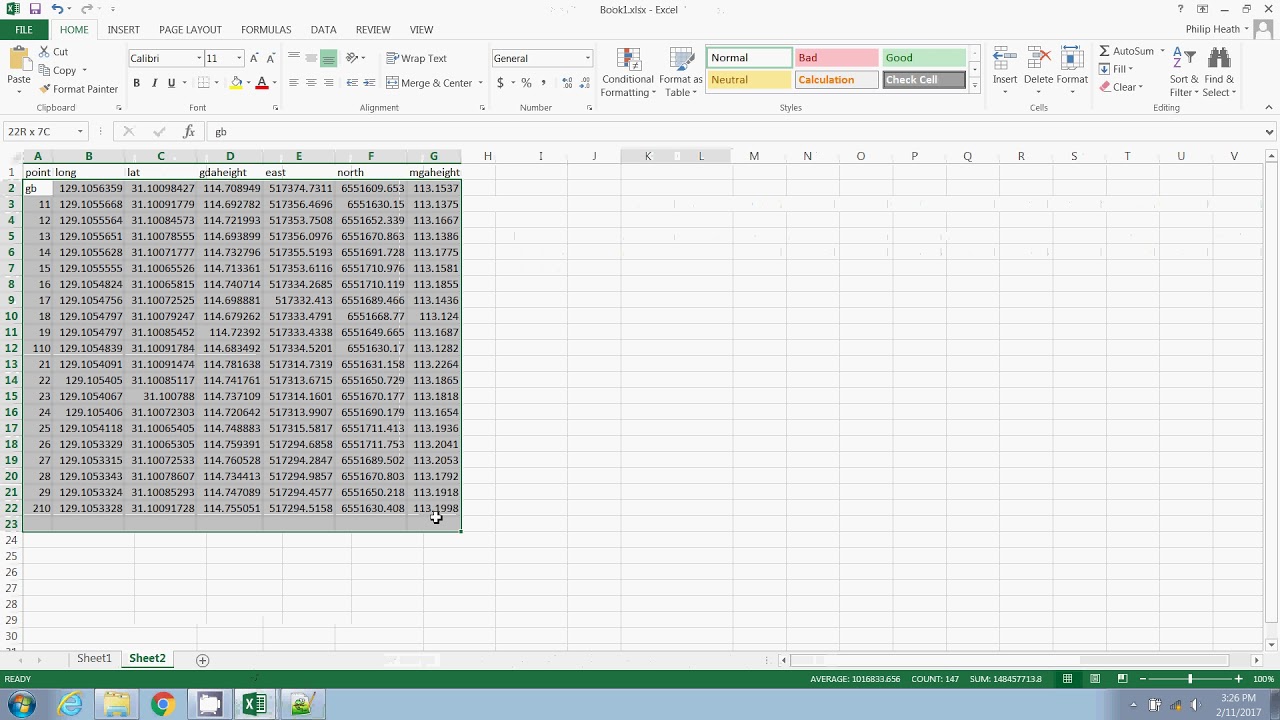Undo the last action

(x=57, y=9)
